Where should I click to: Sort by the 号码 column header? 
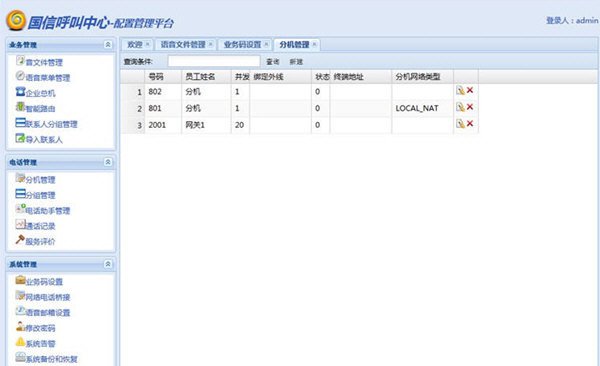[x=156, y=77]
